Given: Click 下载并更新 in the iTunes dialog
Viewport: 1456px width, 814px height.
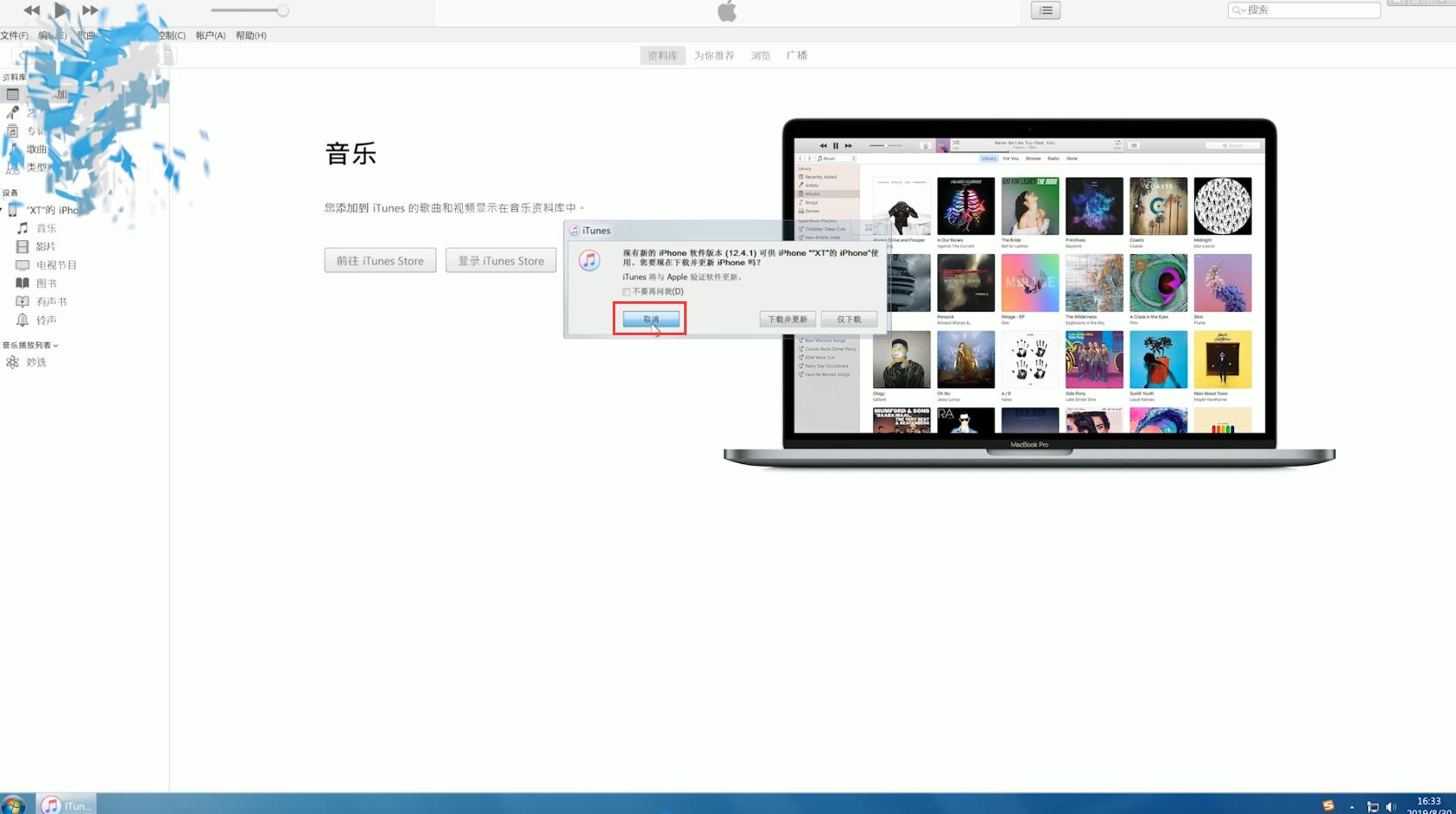Looking at the screenshot, I should 788,320.
